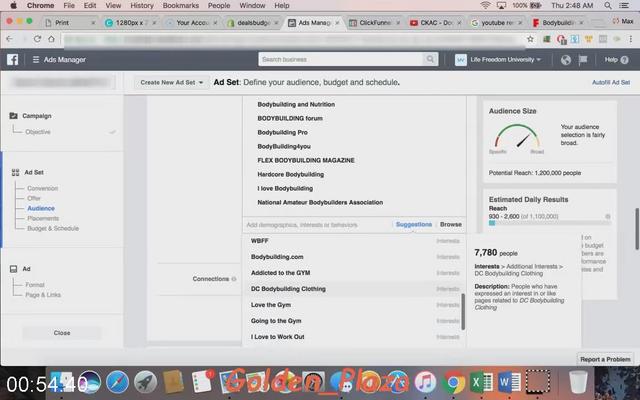Switch to the Browse tab

point(451,224)
